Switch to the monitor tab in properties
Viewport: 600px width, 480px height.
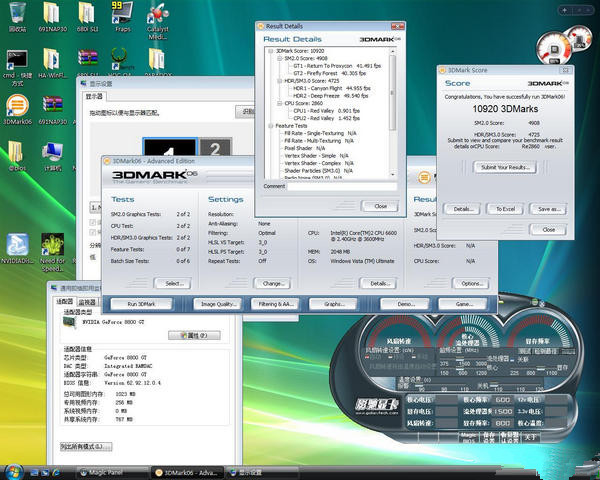point(88,301)
